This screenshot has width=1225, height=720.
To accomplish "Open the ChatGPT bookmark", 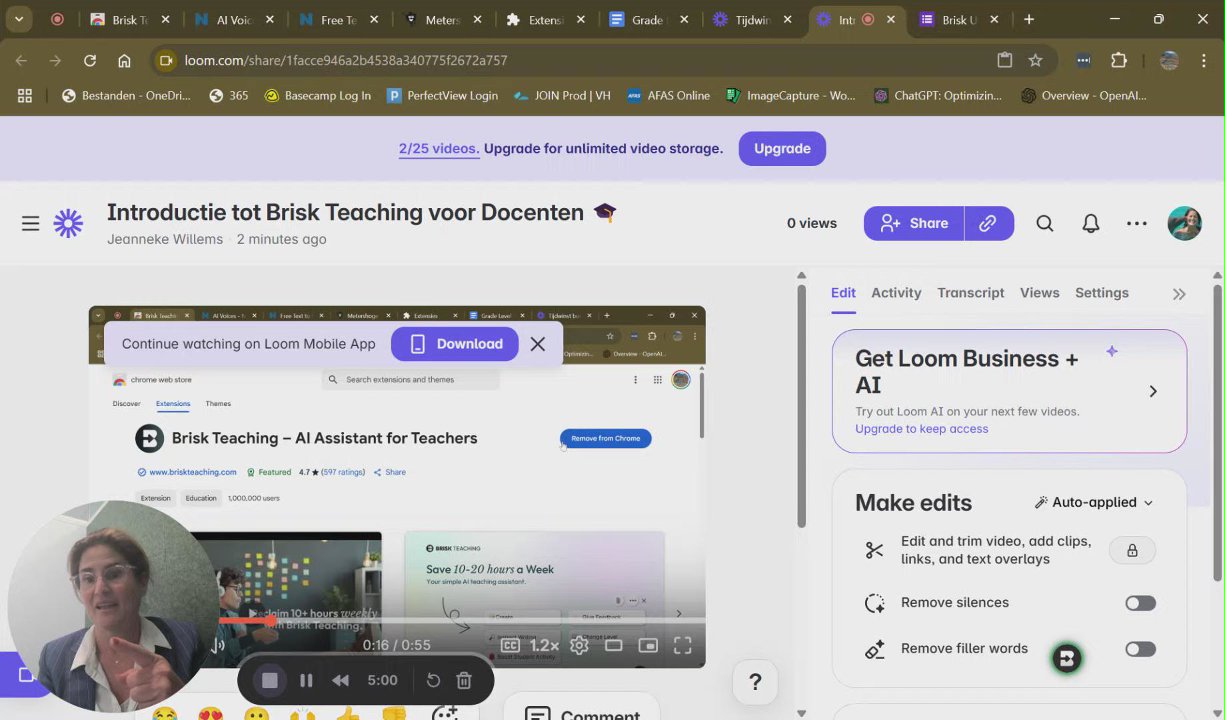I will (x=938, y=96).
